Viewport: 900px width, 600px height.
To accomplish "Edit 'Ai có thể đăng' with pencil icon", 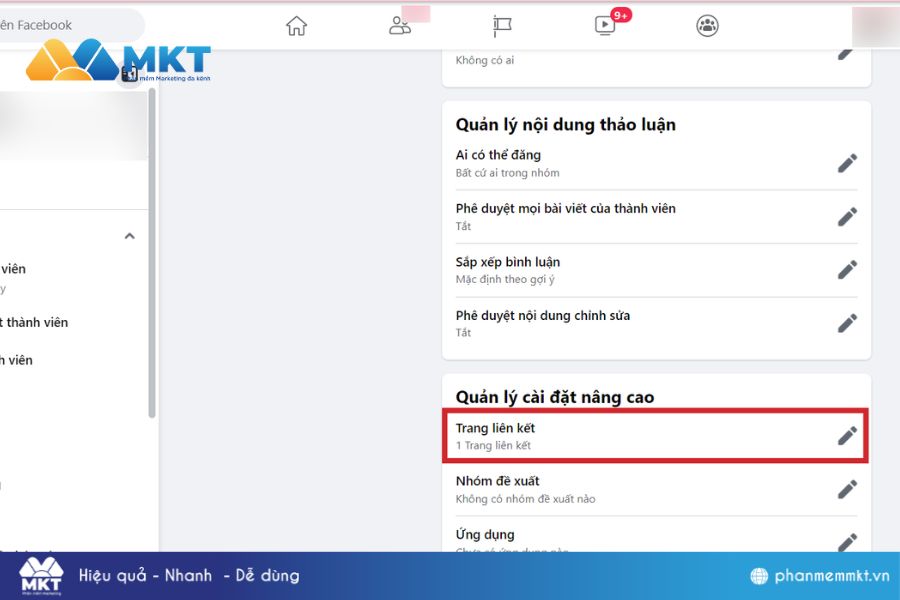I will click(847, 163).
